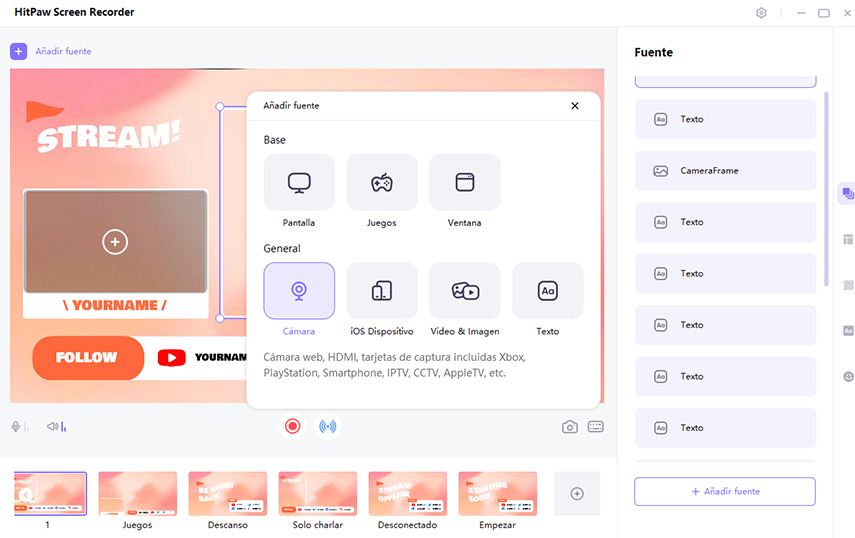Viewport: 855px width, 538px height.
Task: Select the Pantalla screen source
Action: pyautogui.click(x=299, y=182)
